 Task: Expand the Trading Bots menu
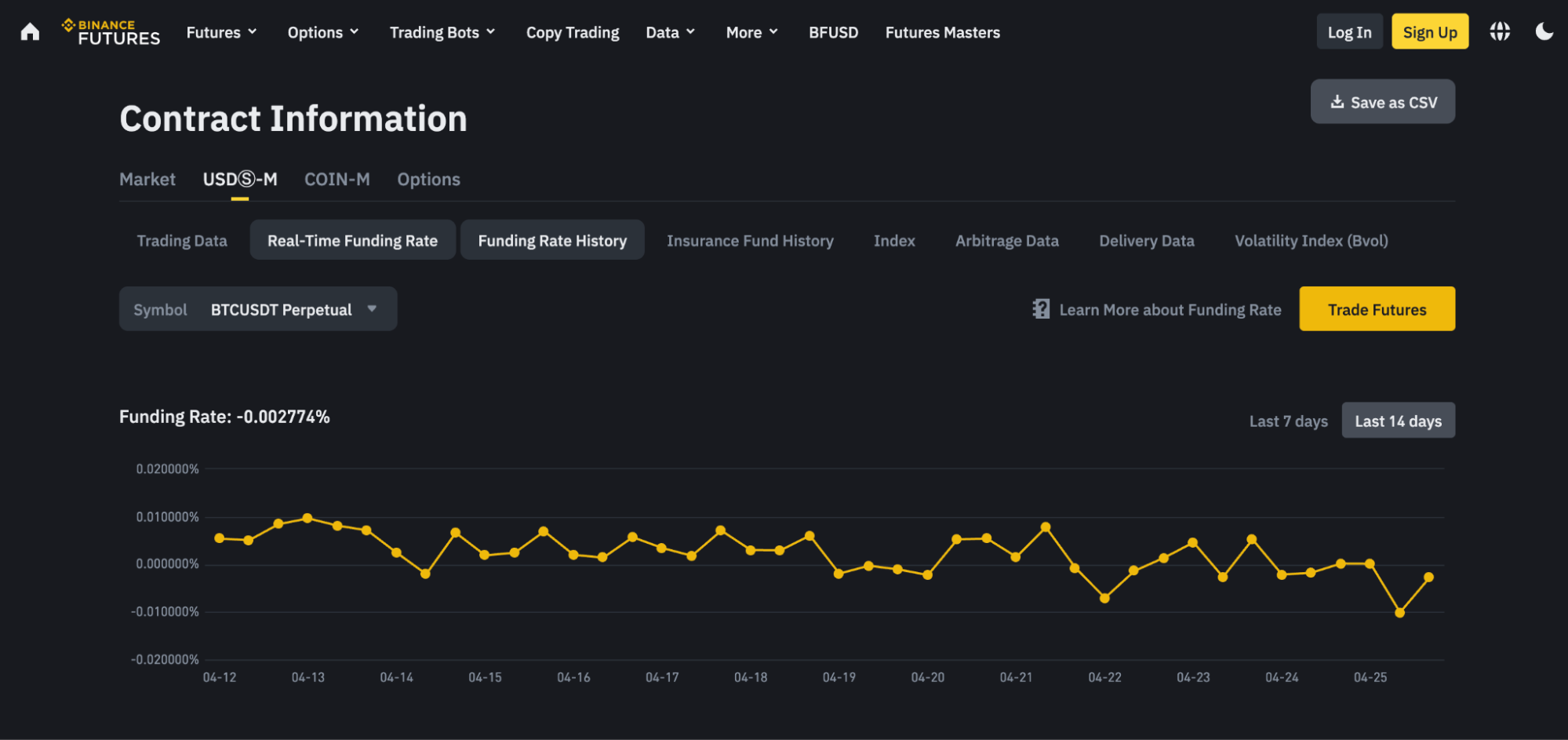[442, 32]
